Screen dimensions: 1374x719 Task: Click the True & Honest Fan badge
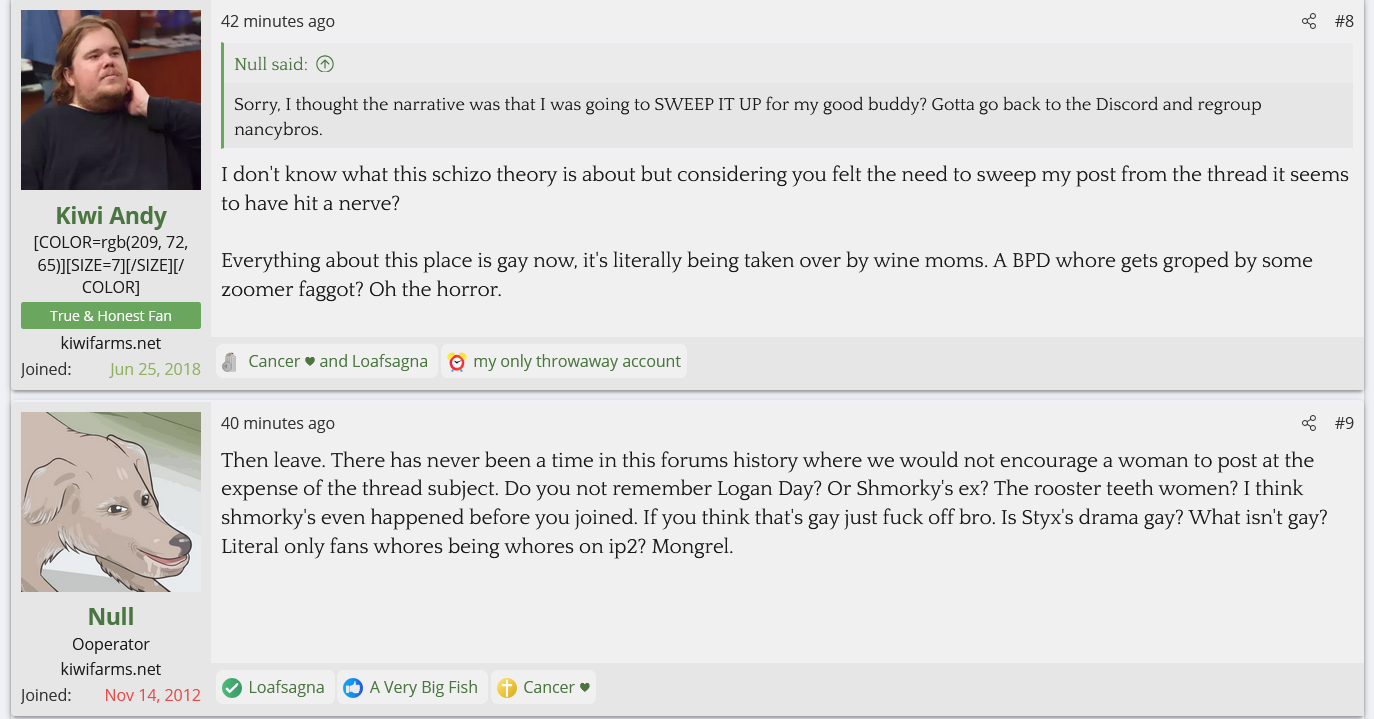111,316
